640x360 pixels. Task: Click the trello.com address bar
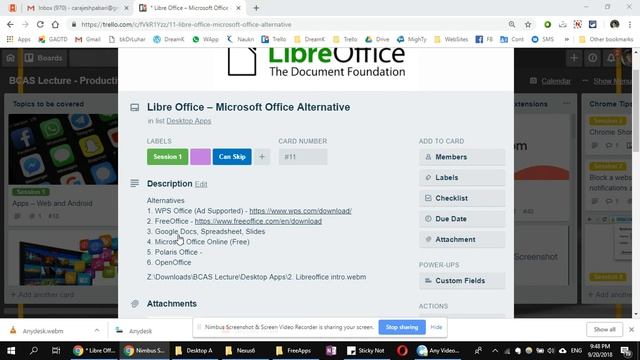[286, 24]
